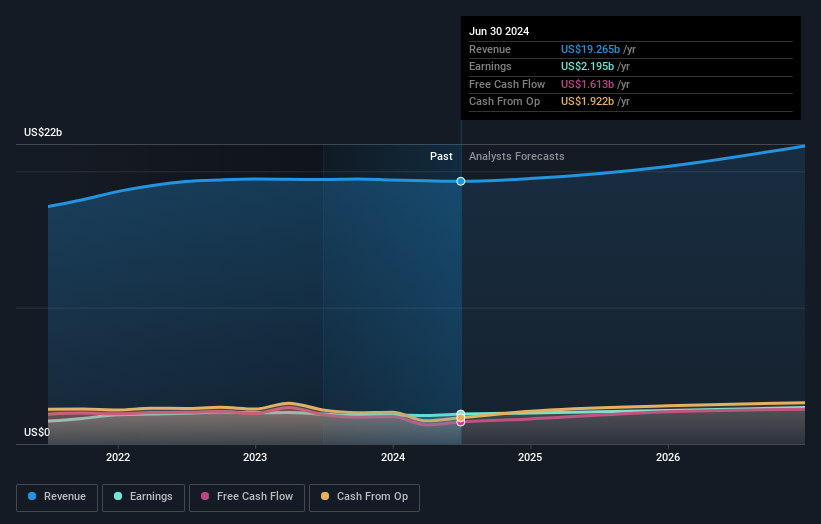Click the Analysts Forecasts label
The image size is (821, 524).
tap(516, 156)
